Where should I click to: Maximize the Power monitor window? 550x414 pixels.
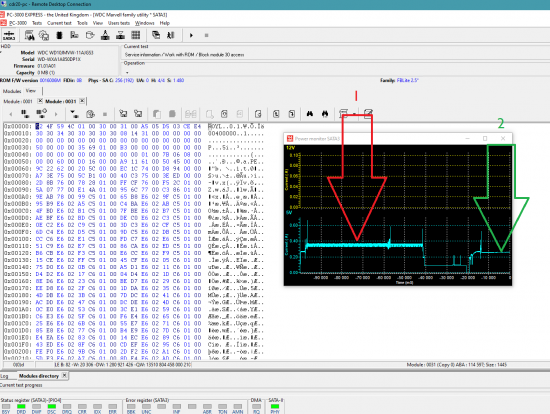(x=485, y=139)
